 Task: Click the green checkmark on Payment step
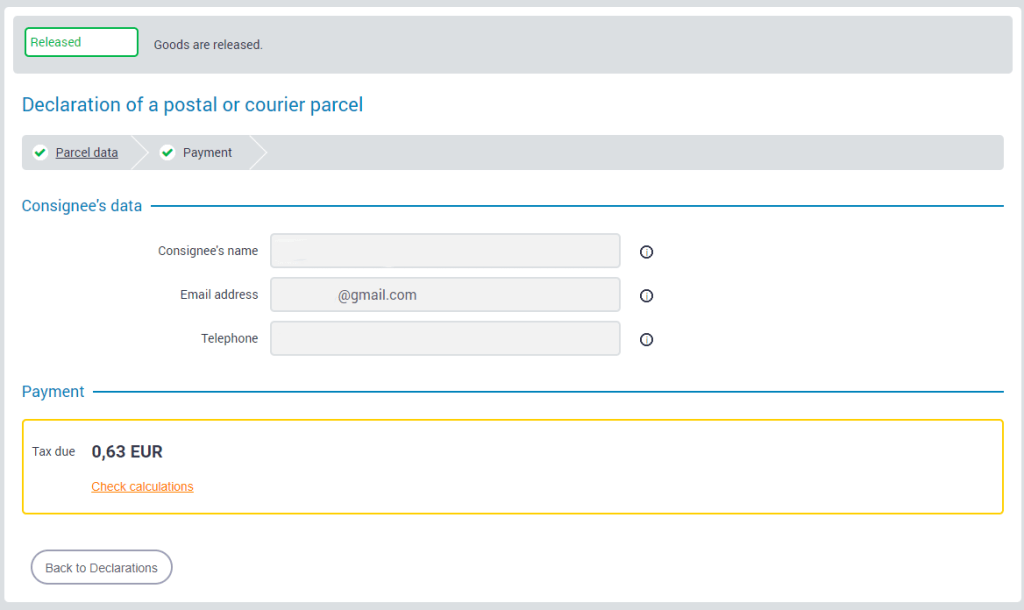[x=167, y=153]
